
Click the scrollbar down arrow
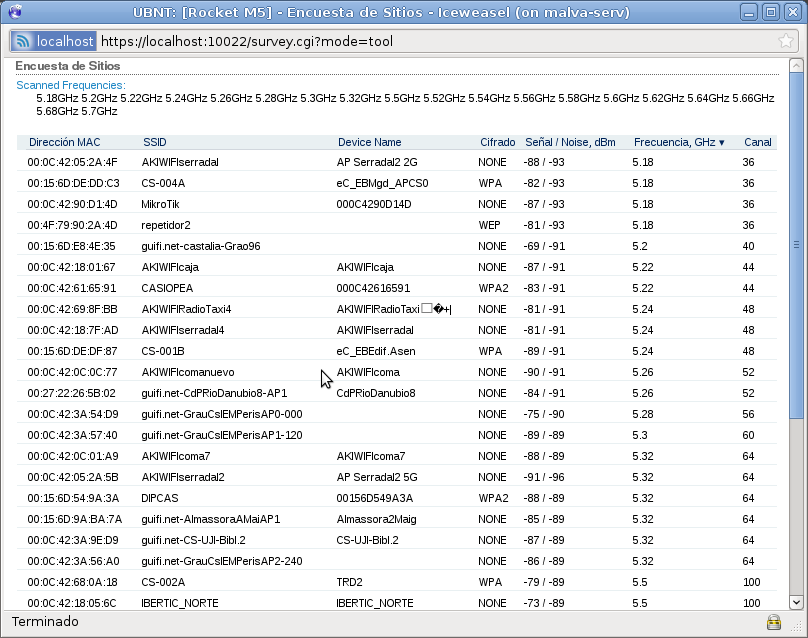pyautogui.click(x=796, y=602)
